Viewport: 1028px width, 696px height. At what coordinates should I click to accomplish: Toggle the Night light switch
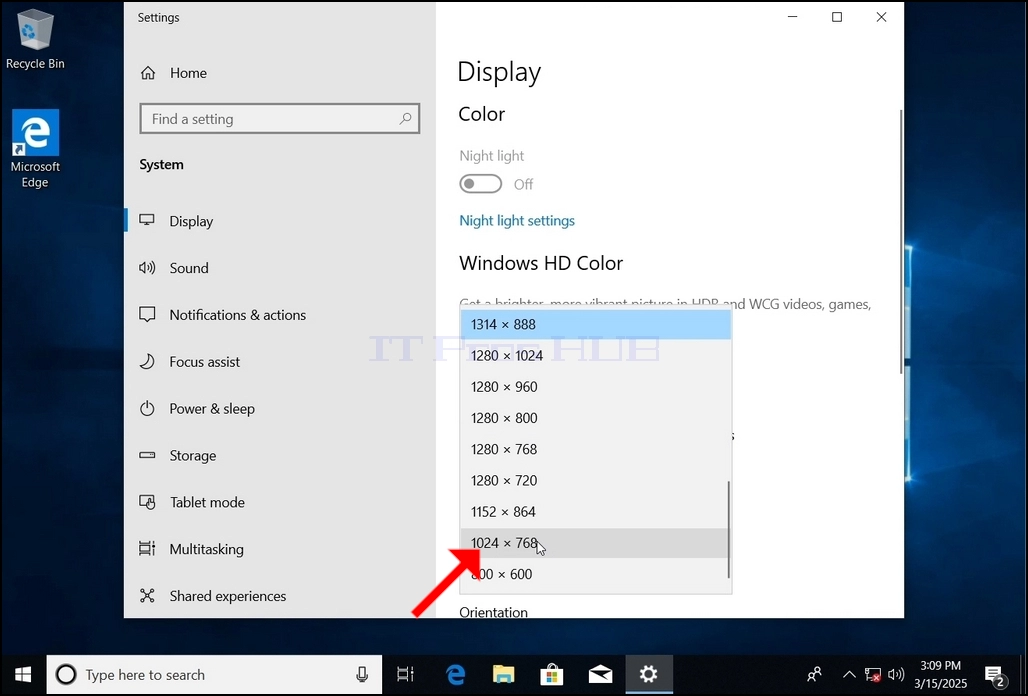[481, 184]
